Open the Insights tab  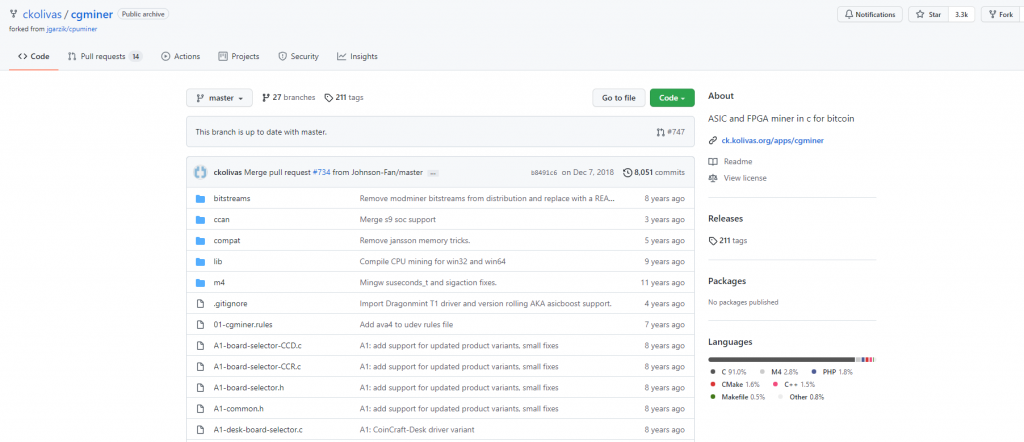pos(357,57)
